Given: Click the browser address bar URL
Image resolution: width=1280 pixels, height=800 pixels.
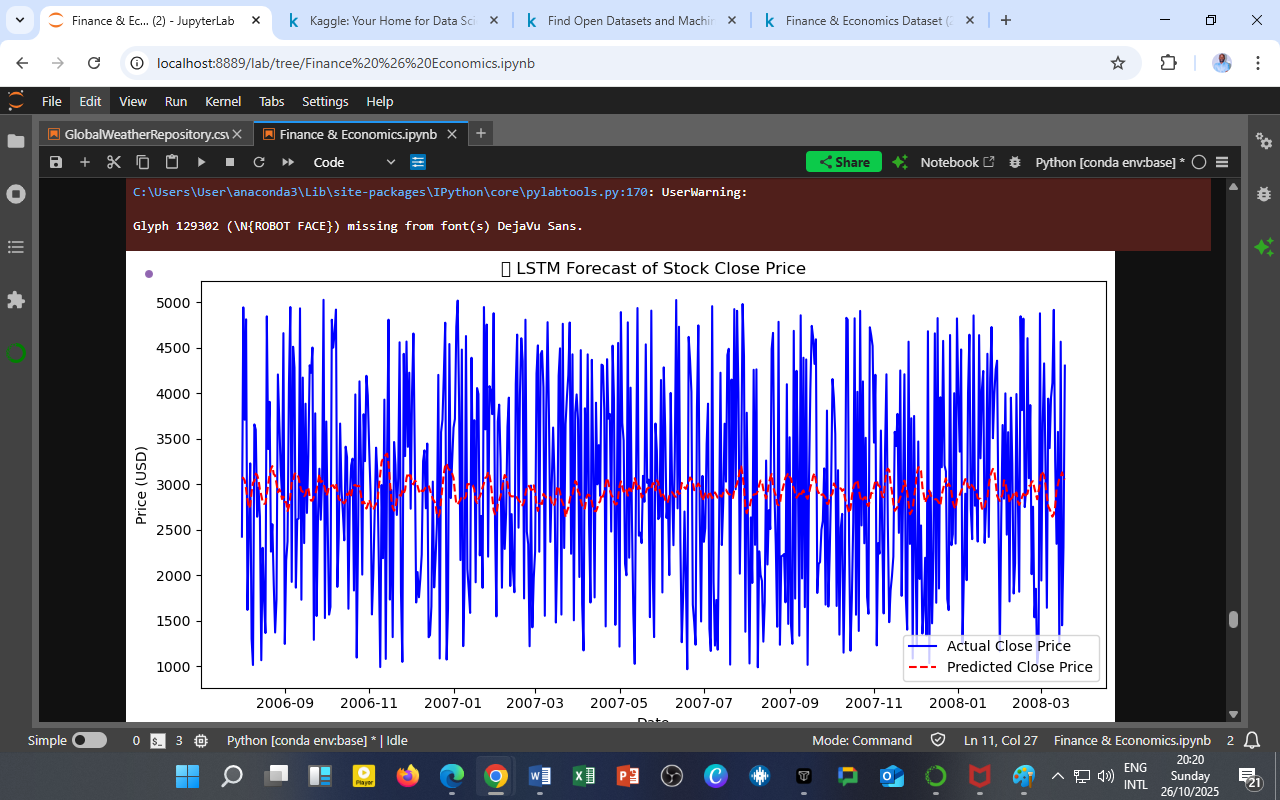Looking at the screenshot, I should [346, 63].
